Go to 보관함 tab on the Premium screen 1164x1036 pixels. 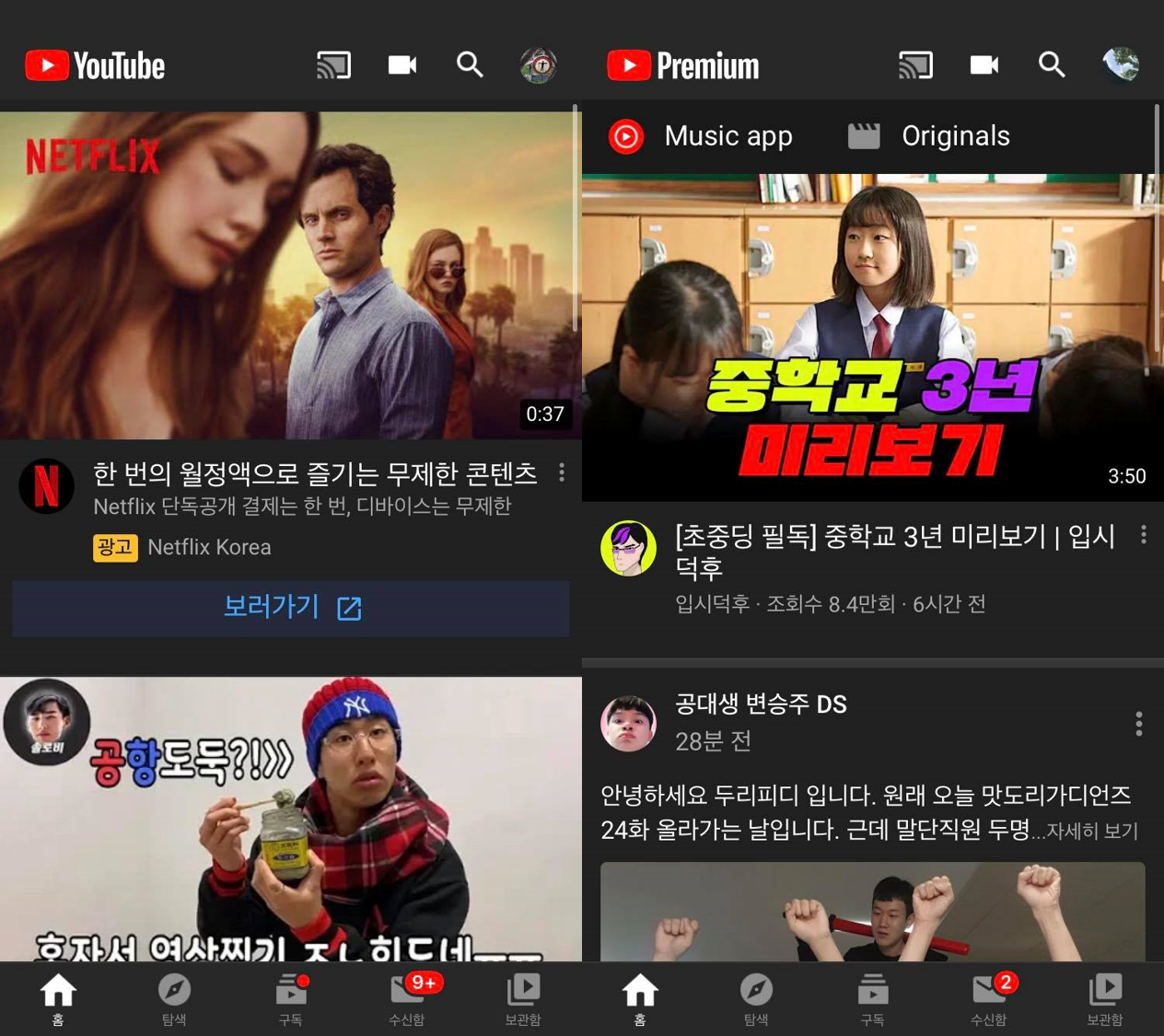(x=1105, y=999)
